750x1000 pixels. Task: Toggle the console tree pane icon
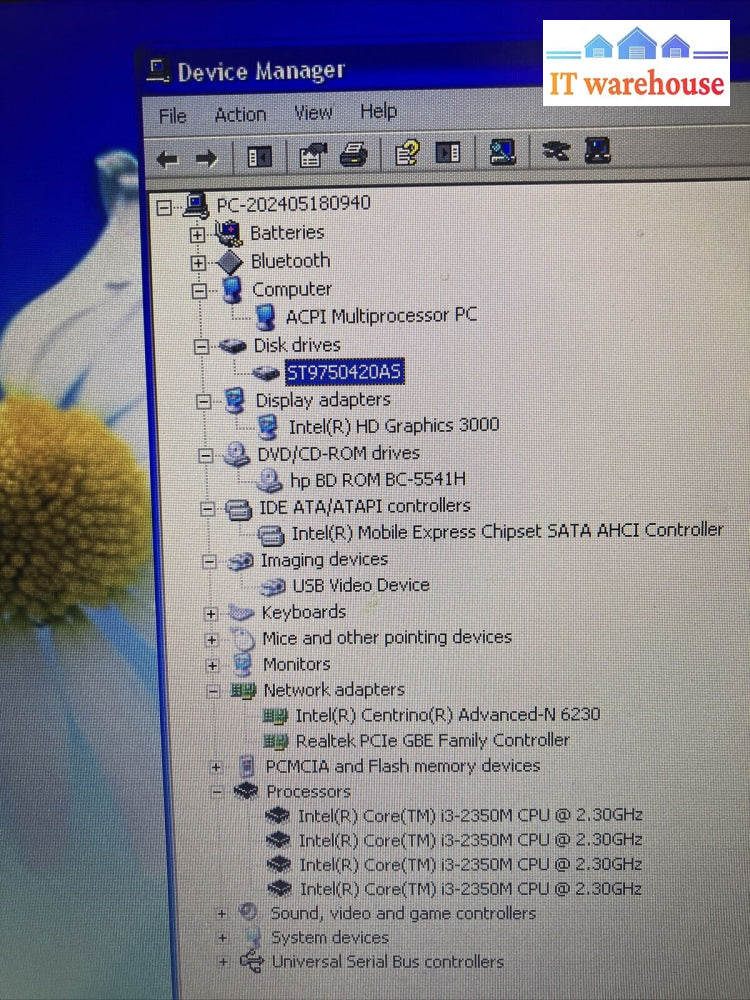tap(259, 157)
